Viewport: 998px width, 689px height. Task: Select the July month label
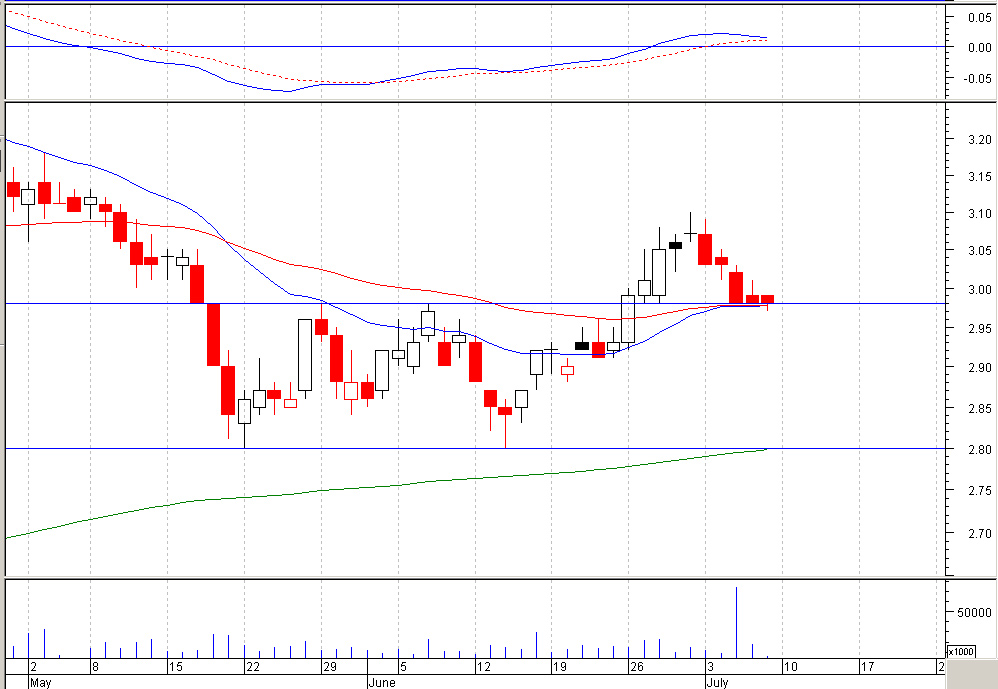click(x=717, y=683)
